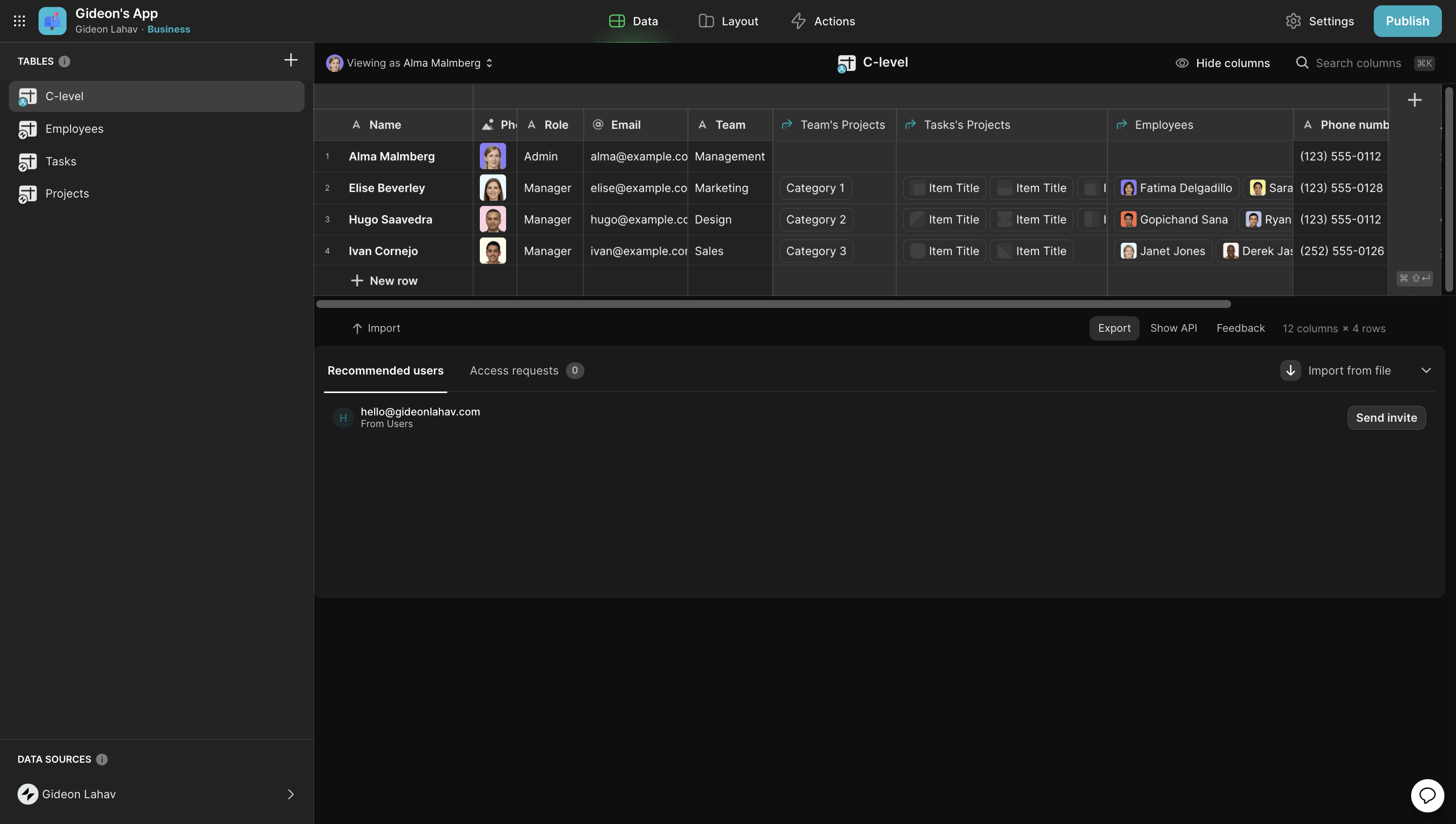Open the chat support bubble icon
Image resolution: width=1456 pixels, height=824 pixels.
1427,795
